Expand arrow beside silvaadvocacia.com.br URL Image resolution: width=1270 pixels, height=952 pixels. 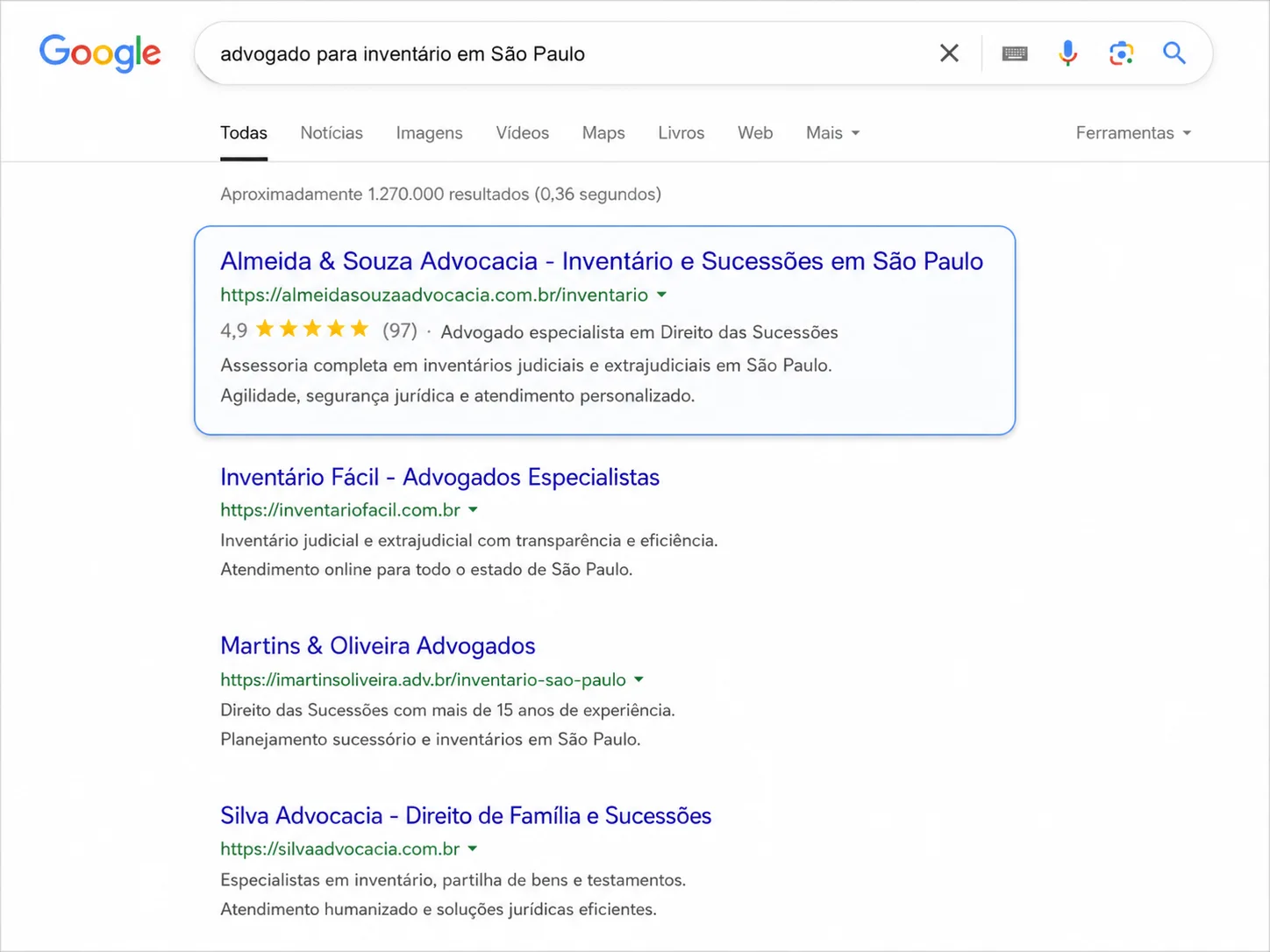[473, 849]
